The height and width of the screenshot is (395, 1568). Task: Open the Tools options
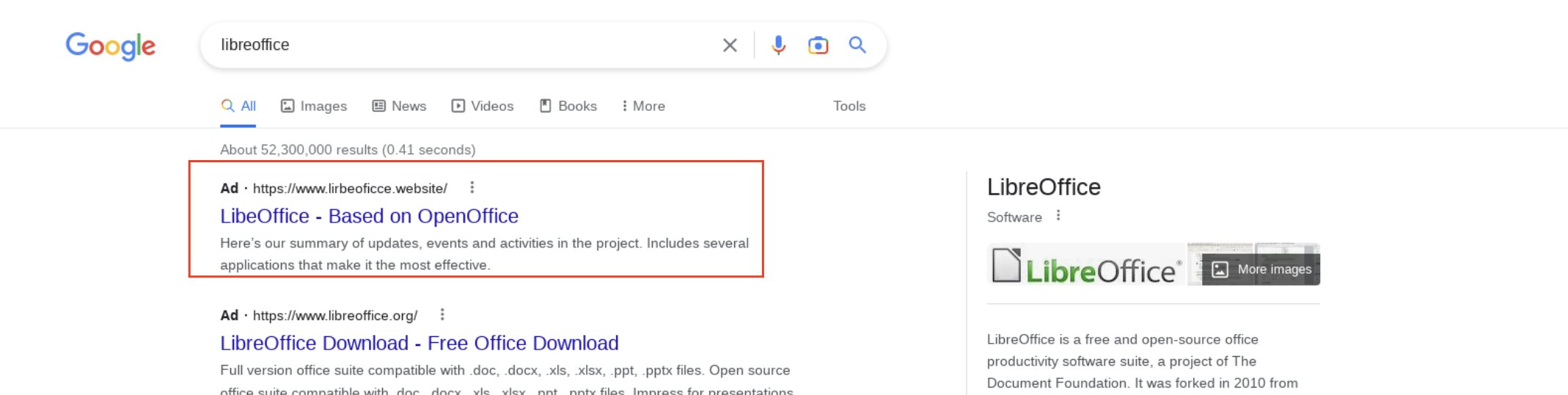[x=849, y=106]
